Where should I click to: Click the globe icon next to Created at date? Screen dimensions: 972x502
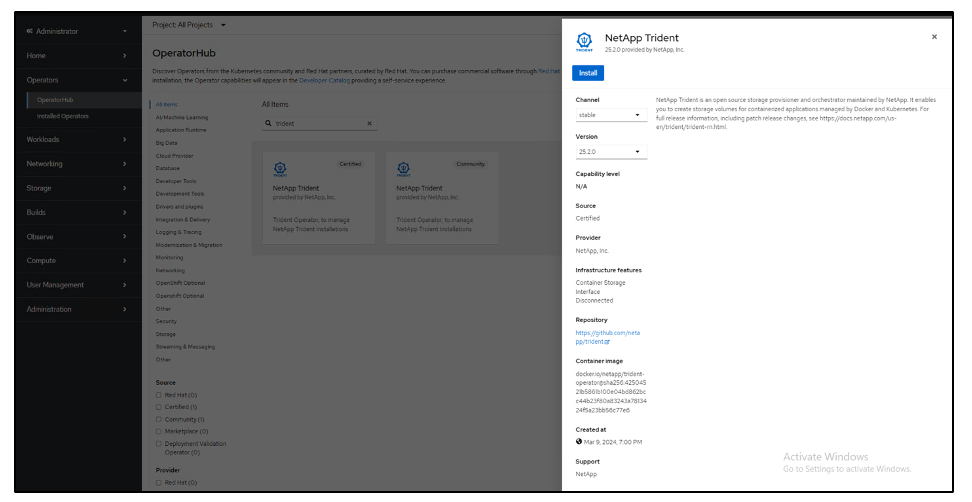(579, 442)
